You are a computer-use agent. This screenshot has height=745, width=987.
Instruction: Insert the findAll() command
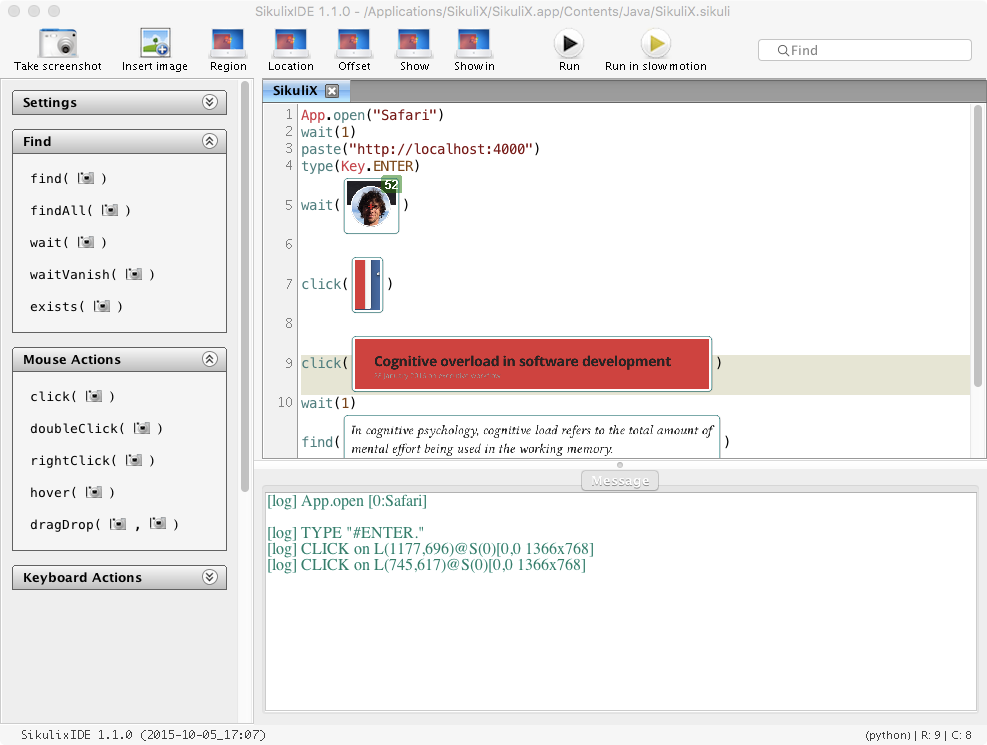point(80,210)
